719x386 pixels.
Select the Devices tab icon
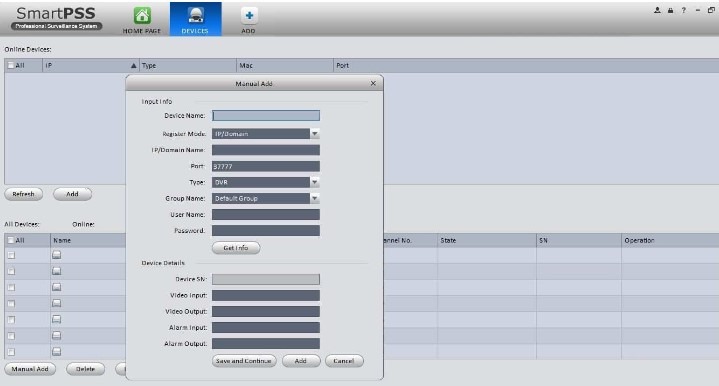[x=195, y=15]
